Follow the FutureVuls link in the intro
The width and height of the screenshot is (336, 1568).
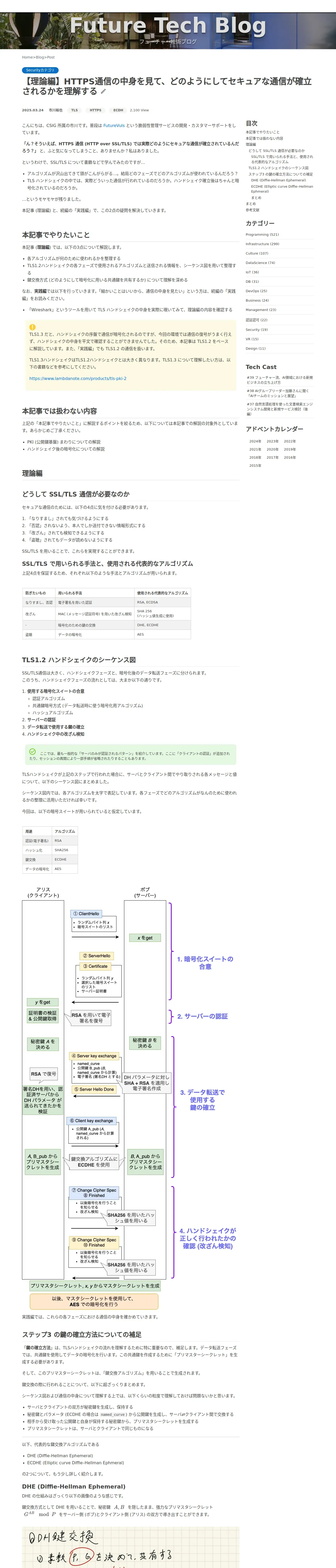coord(114,125)
